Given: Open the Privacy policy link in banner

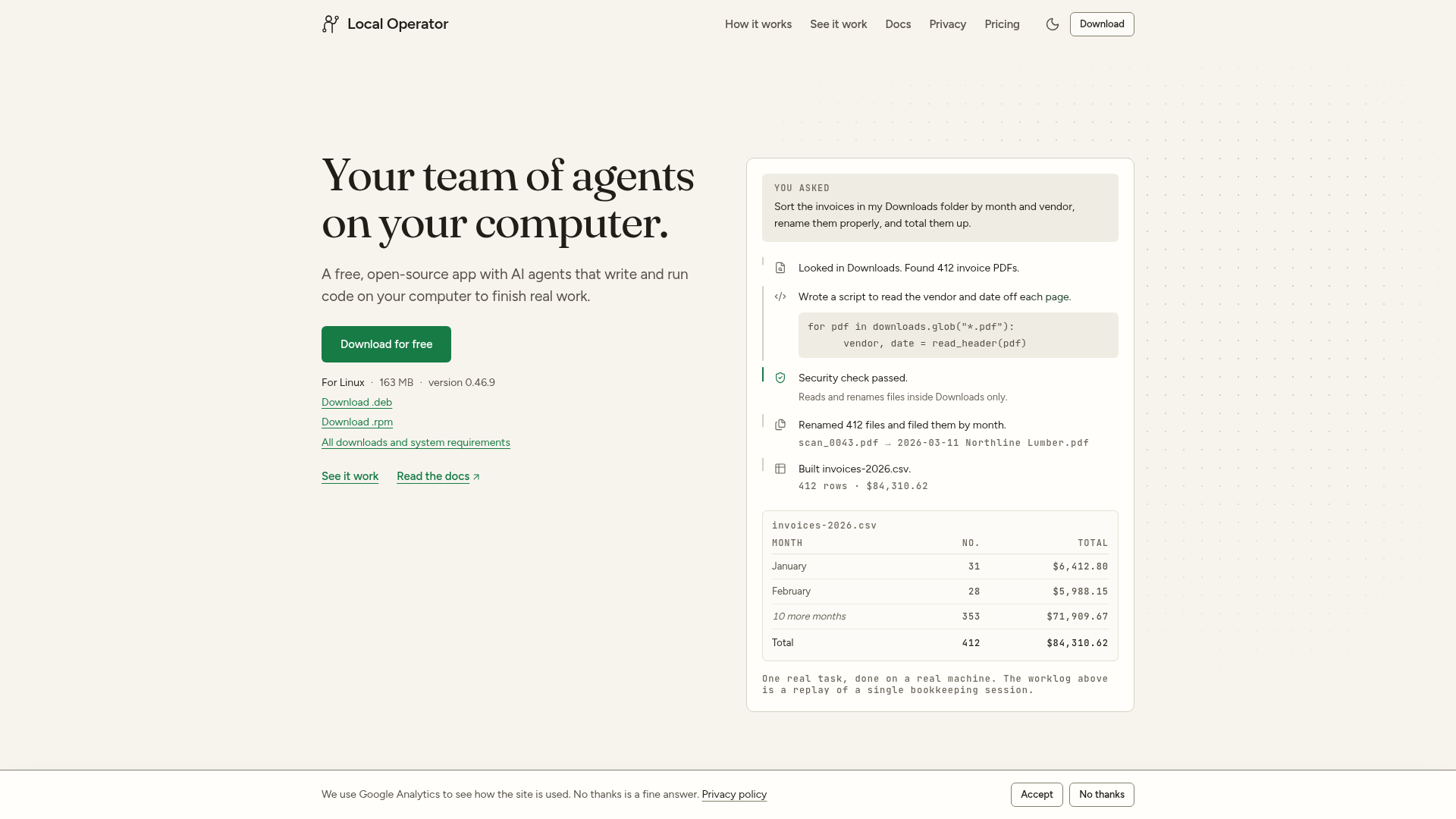Looking at the screenshot, I should (x=734, y=795).
